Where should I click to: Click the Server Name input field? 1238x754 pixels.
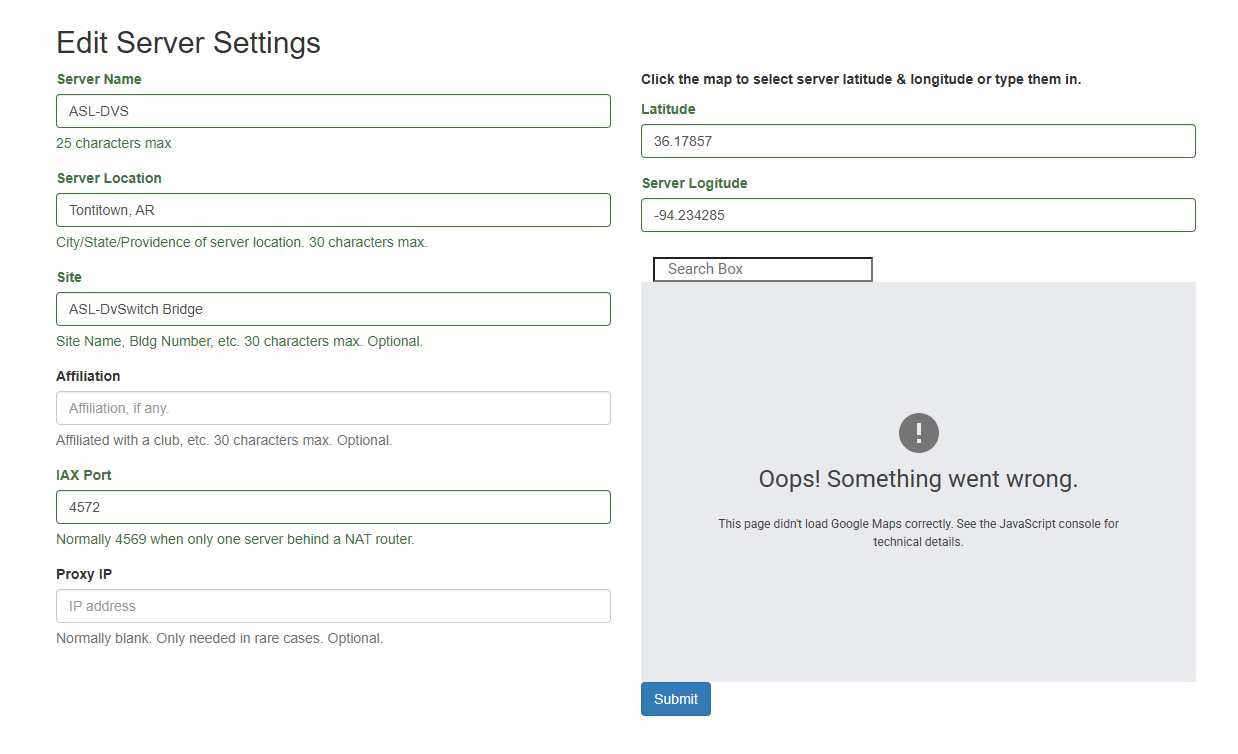click(x=333, y=111)
